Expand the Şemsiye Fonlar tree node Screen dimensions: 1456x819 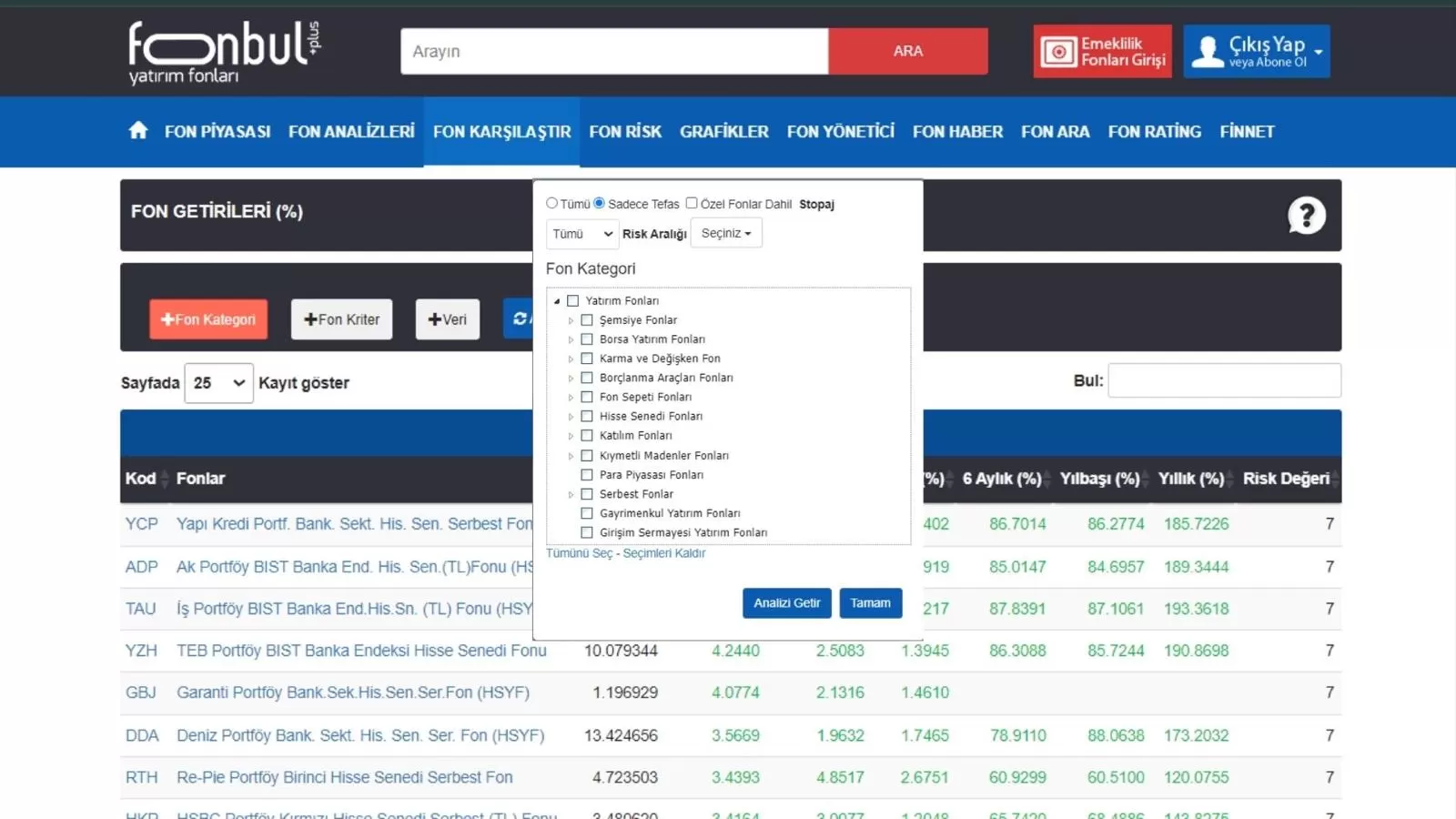(571, 320)
